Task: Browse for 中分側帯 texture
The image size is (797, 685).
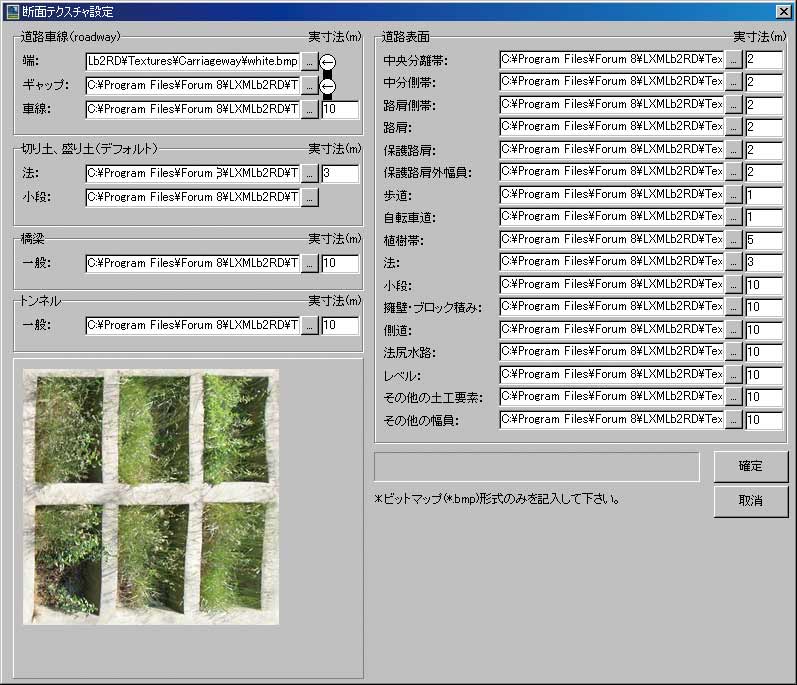Action: (733, 82)
